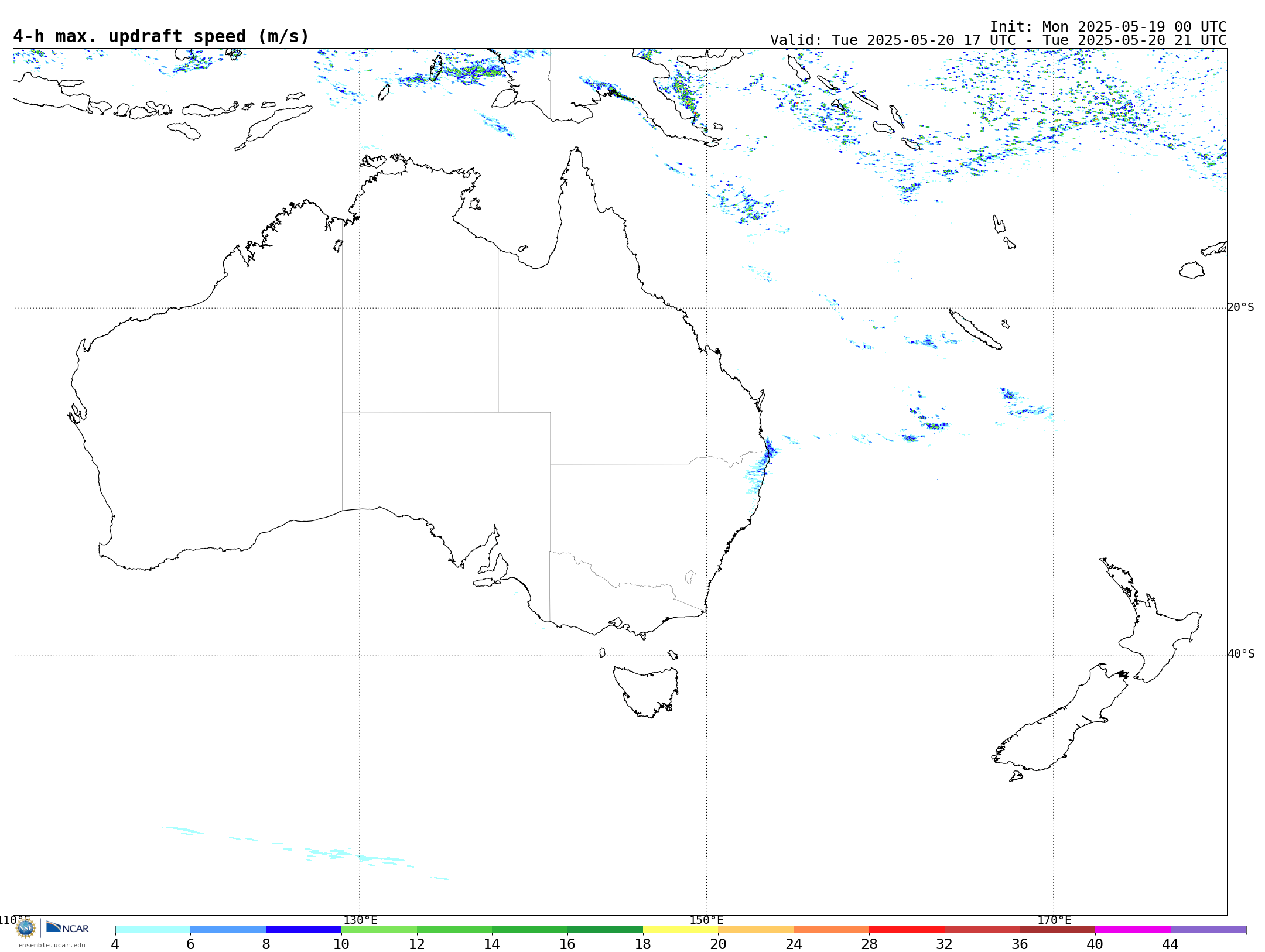
Task: Click the colorbar tick label 10
Action: click(x=341, y=944)
